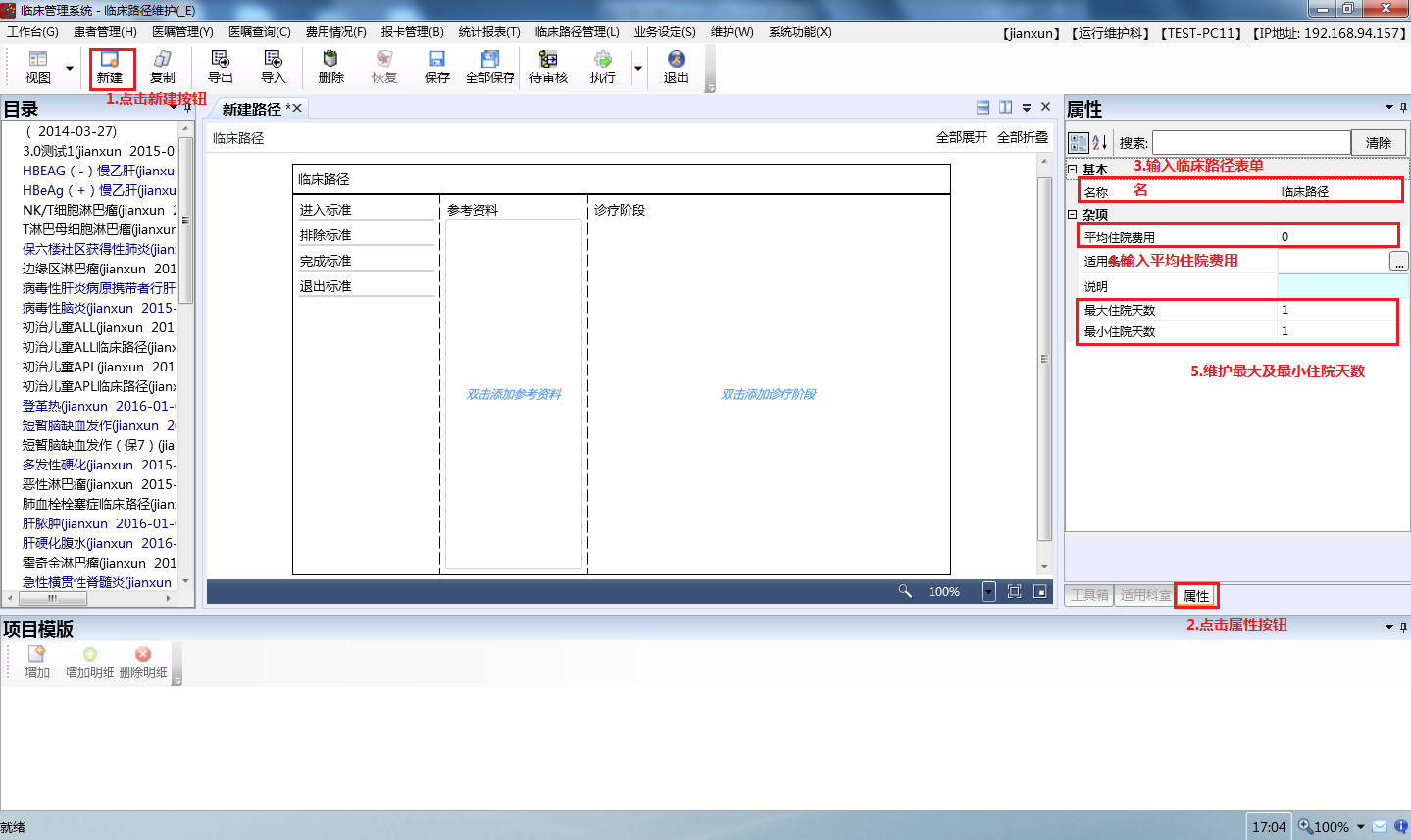
Task: Click the 复制 (Copy) toolbar icon
Action: (163, 60)
